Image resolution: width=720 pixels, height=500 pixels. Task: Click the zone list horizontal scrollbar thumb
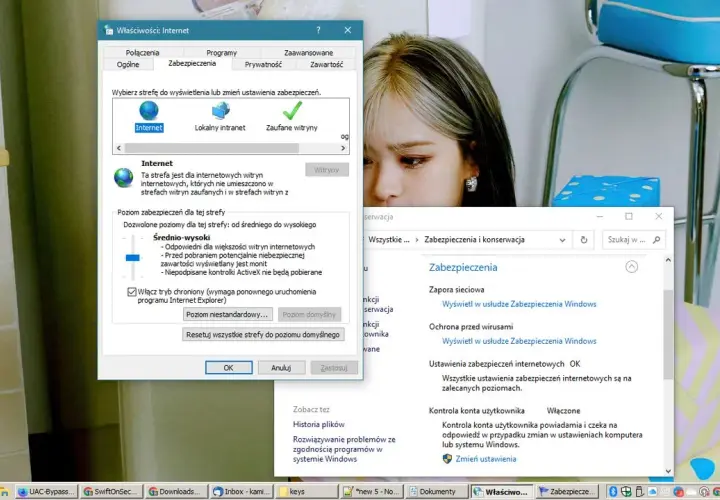coord(212,148)
